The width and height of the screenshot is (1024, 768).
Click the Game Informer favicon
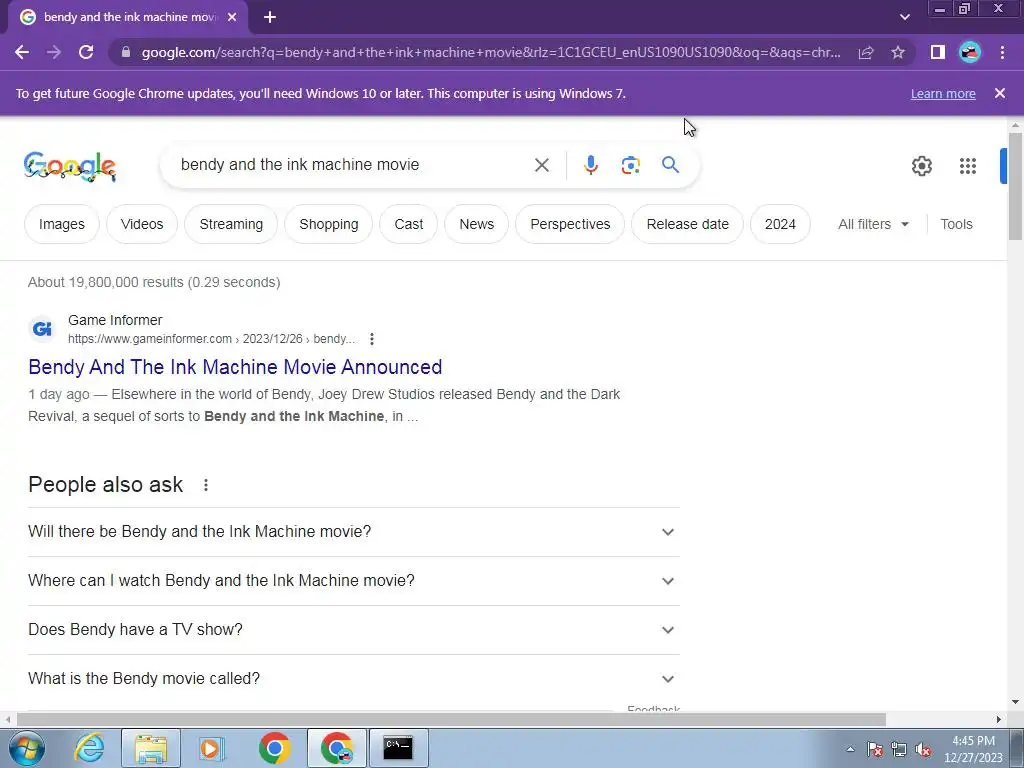(x=42, y=328)
